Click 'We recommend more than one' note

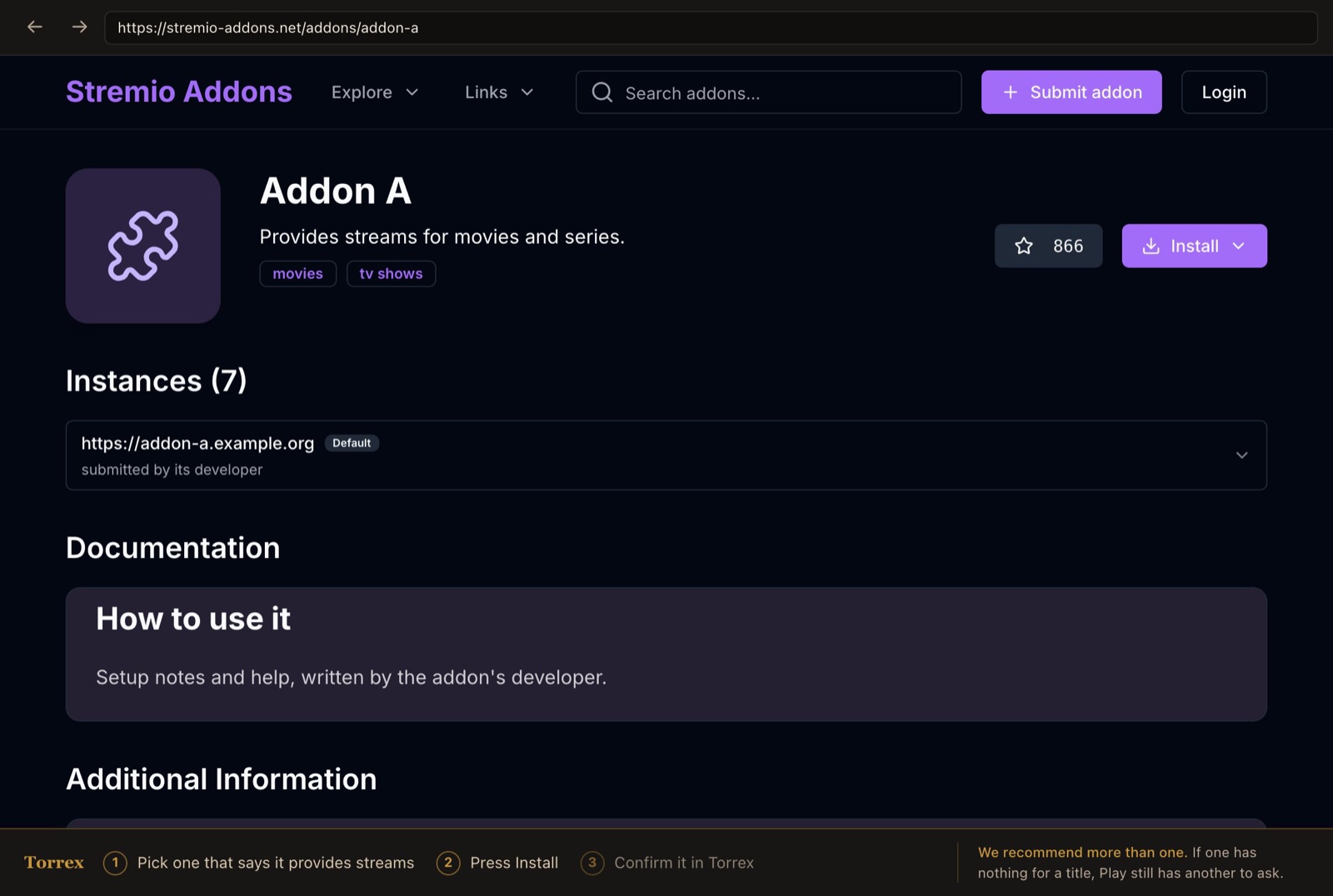[1082, 853]
